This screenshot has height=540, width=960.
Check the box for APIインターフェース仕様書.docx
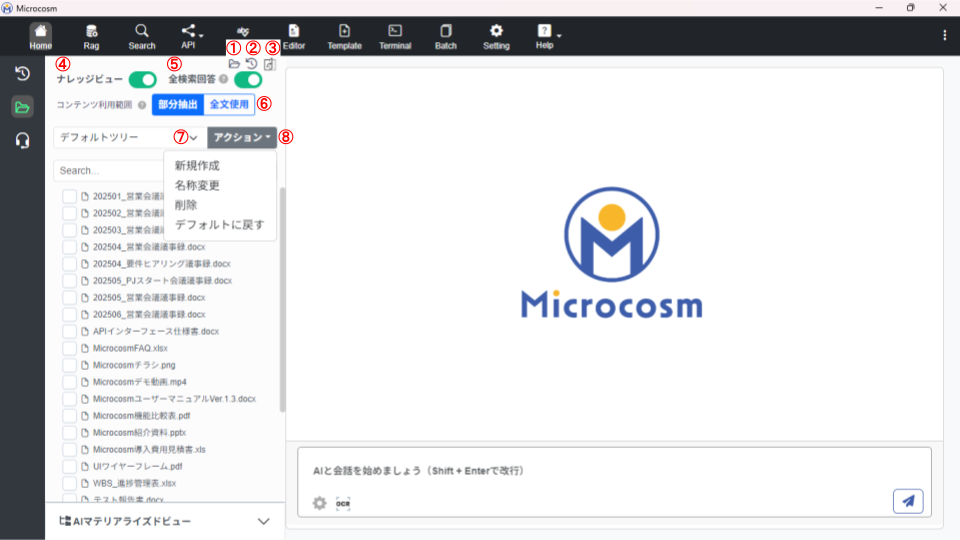click(x=70, y=331)
